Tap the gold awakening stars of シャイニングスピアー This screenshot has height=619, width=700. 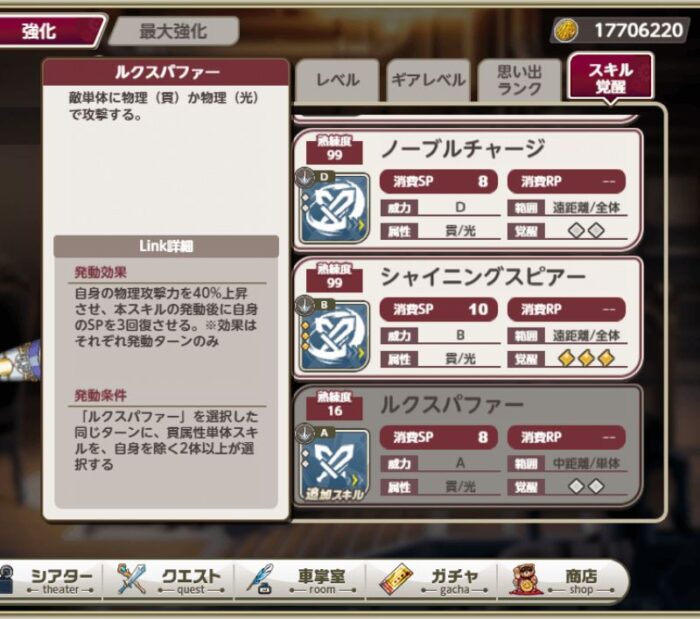586,358
